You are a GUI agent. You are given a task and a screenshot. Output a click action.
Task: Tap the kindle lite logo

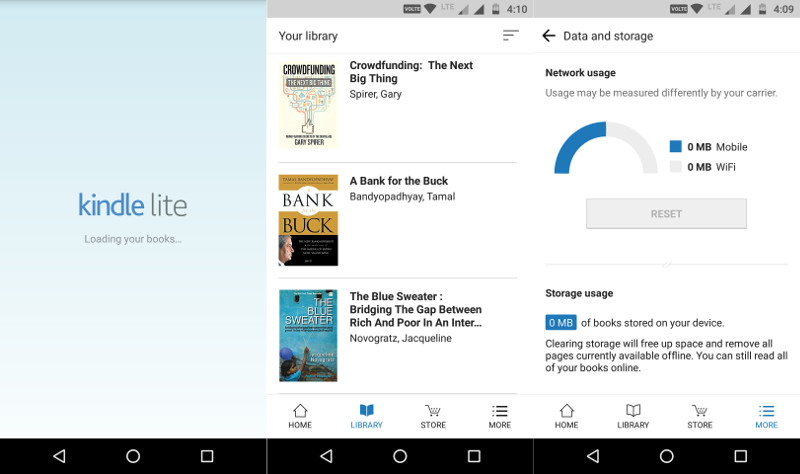coord(133,205)
